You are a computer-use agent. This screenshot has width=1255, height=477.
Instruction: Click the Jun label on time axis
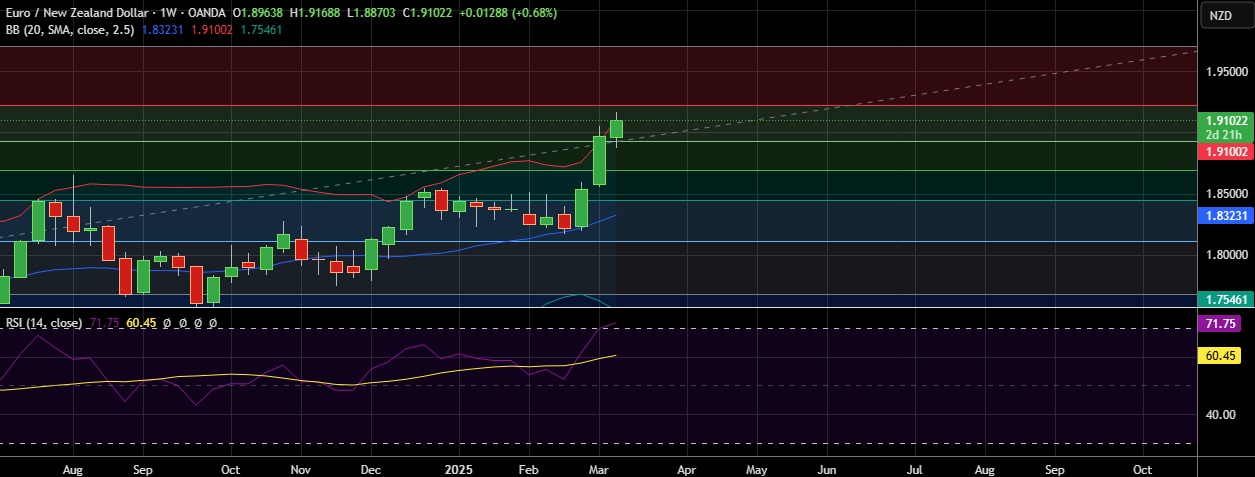(x=826, y=468)
